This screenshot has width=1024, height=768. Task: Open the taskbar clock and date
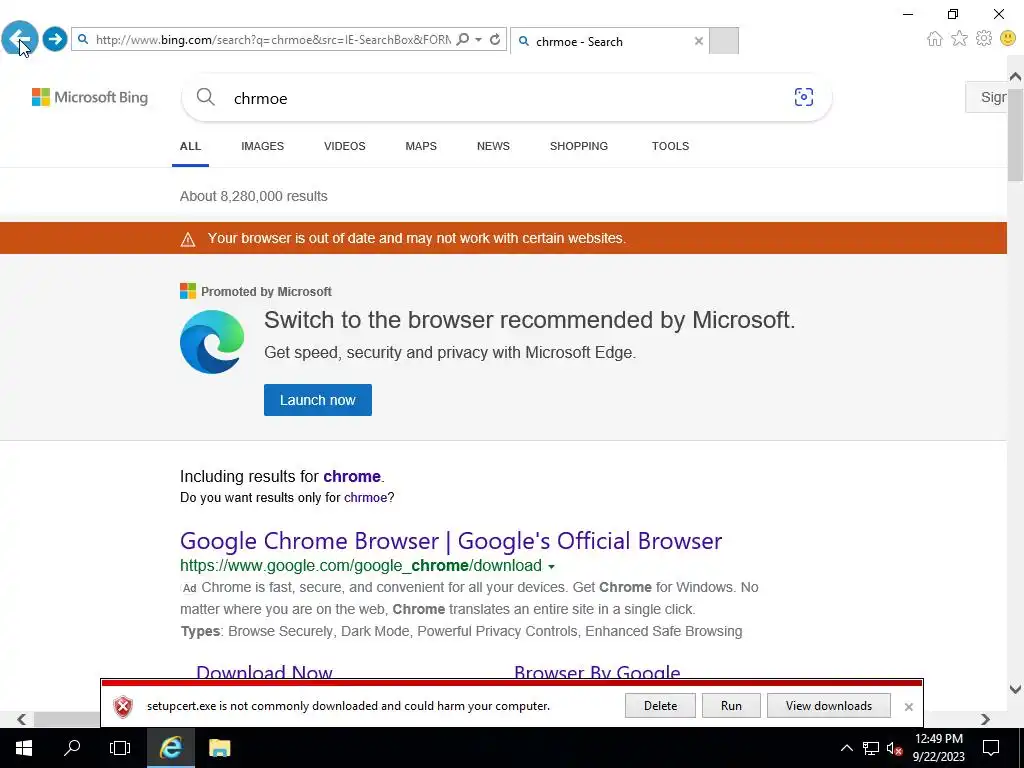point(938,748)
